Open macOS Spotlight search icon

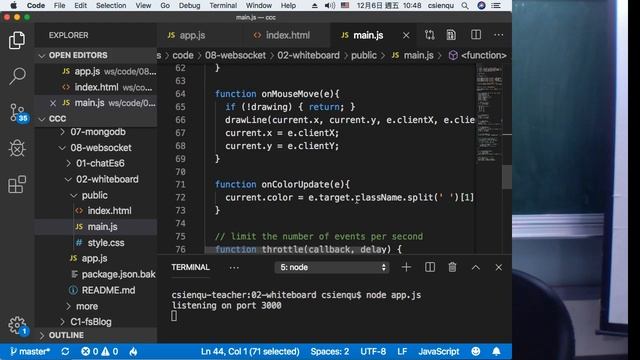464,6
